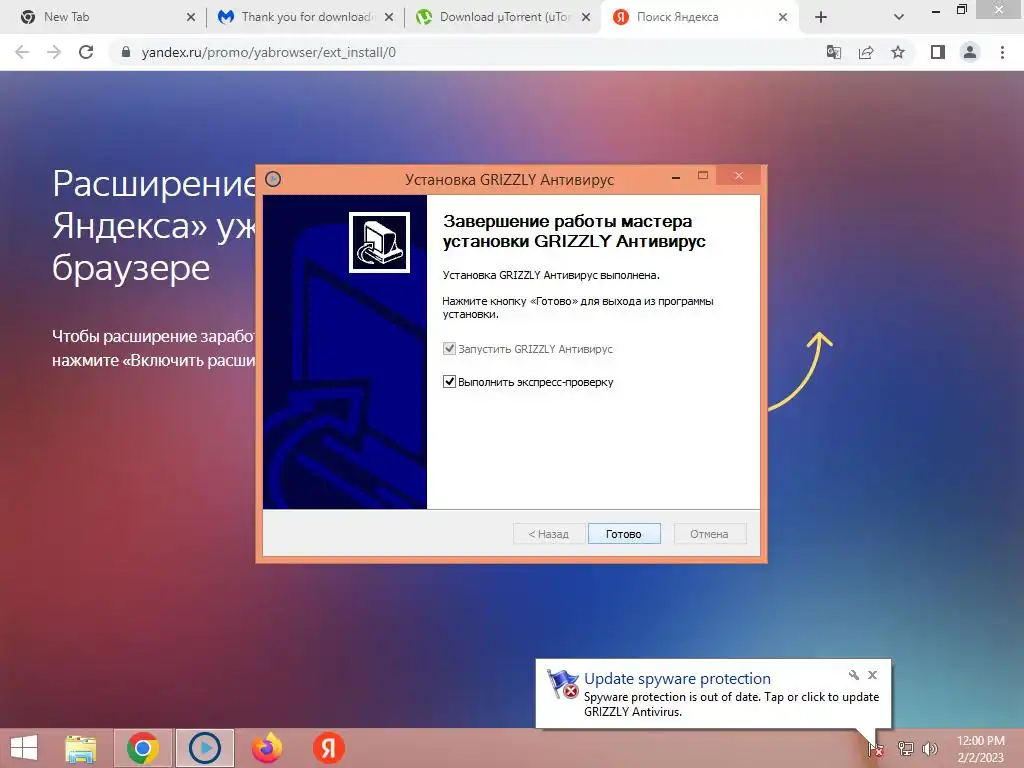Image resolution: width=1024 pixels, height=768 pixels.
Task: Switch to Download µTorrent tab
Action: (x=502, y=17)
